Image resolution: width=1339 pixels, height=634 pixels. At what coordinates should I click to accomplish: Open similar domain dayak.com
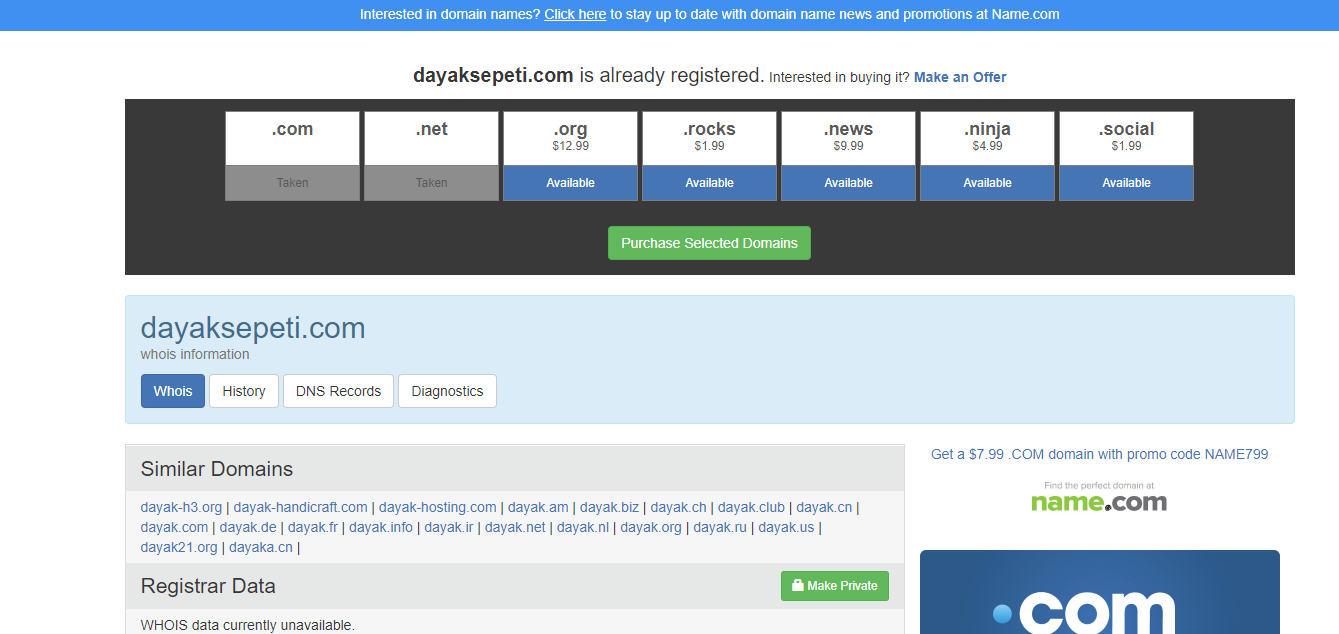click(x=175, y=527)
